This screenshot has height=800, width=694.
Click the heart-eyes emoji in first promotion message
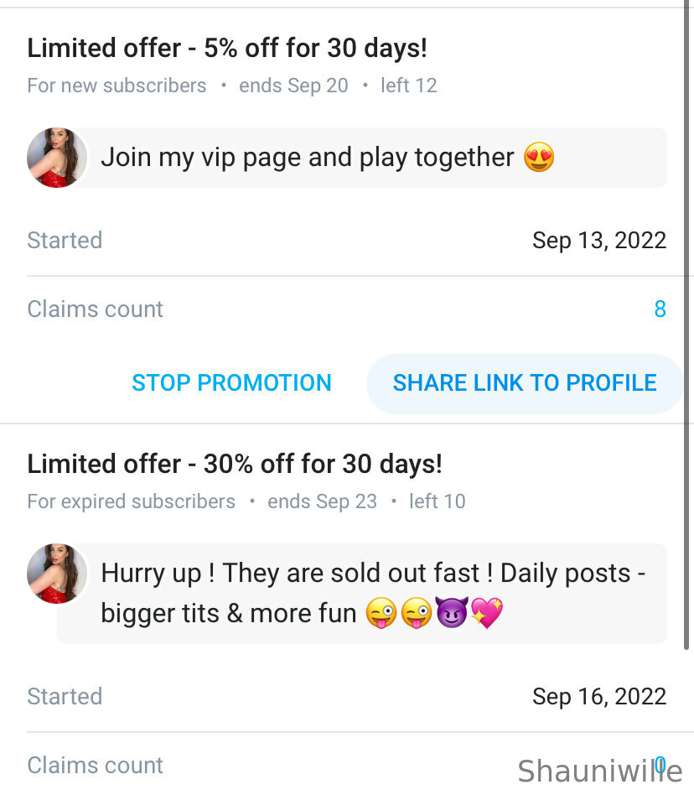539,158
